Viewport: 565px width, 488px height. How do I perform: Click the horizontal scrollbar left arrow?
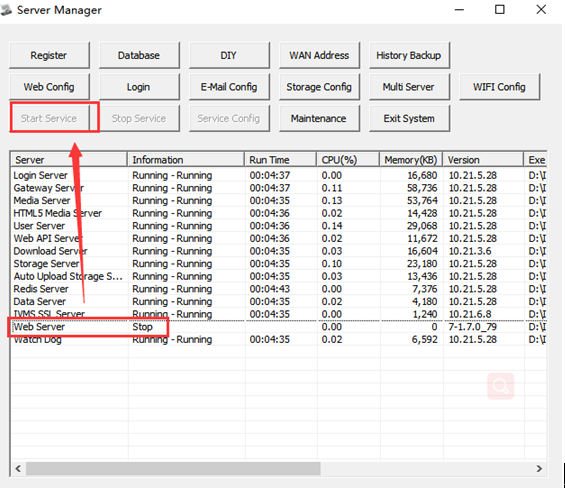point(18,469)
